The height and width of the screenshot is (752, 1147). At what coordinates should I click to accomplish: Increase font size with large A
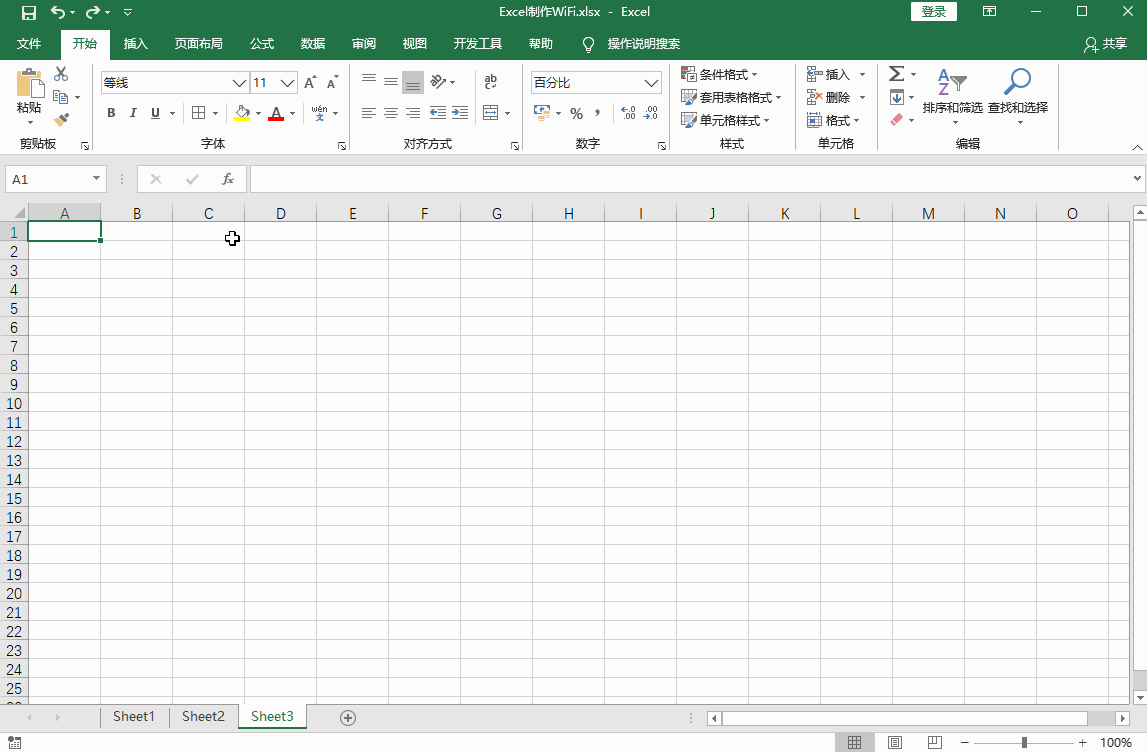tap(310, 82)
